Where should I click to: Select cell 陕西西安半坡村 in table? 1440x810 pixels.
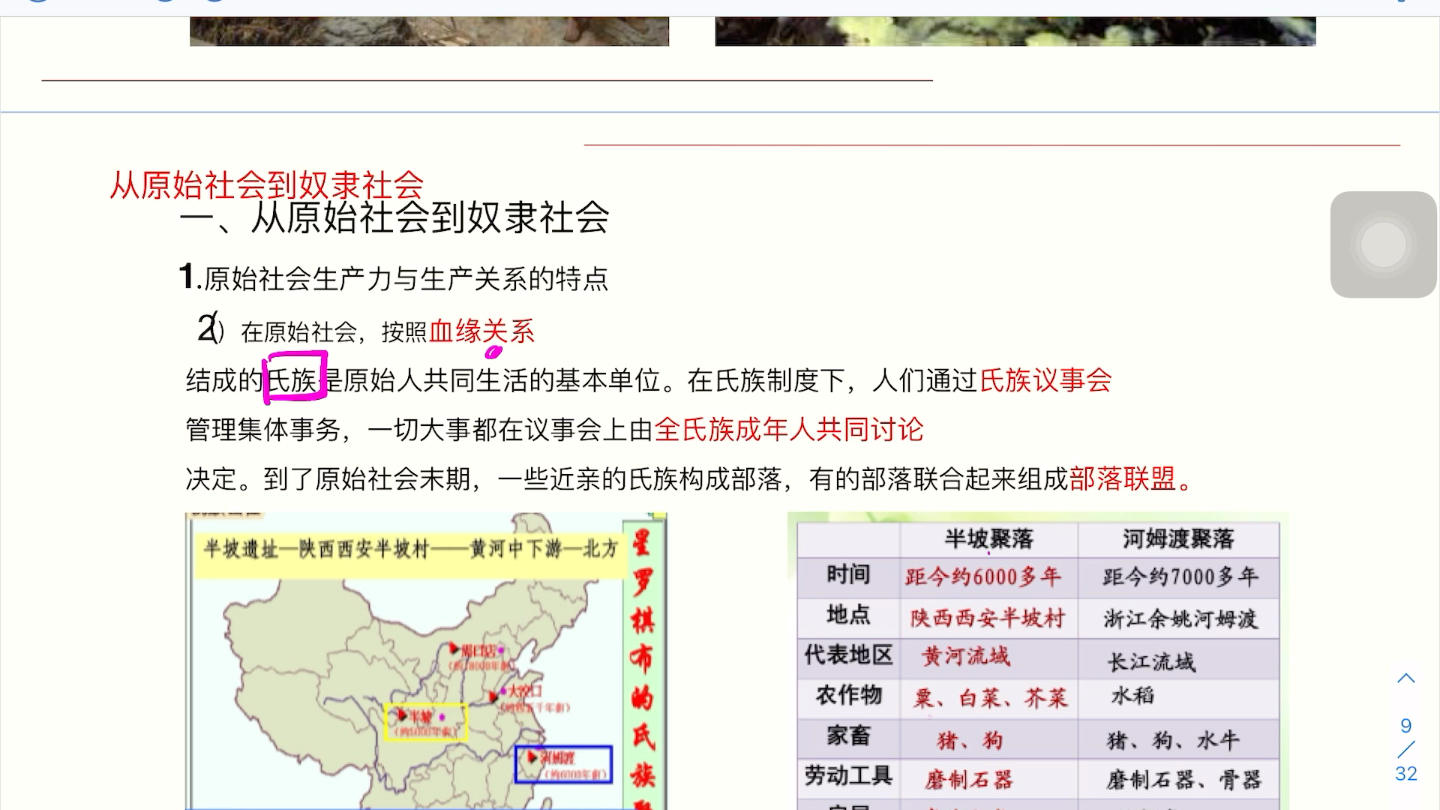[x=988, y=618]
